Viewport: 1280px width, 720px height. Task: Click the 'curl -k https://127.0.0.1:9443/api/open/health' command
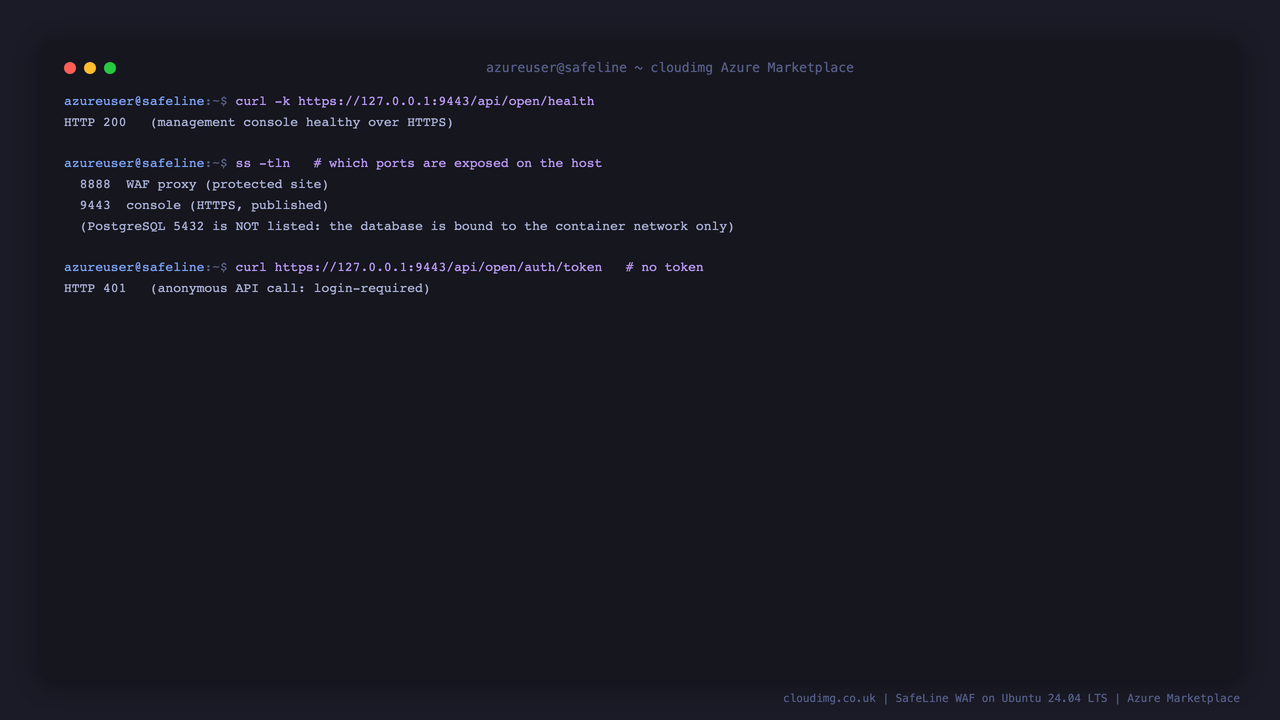(415, 101)
